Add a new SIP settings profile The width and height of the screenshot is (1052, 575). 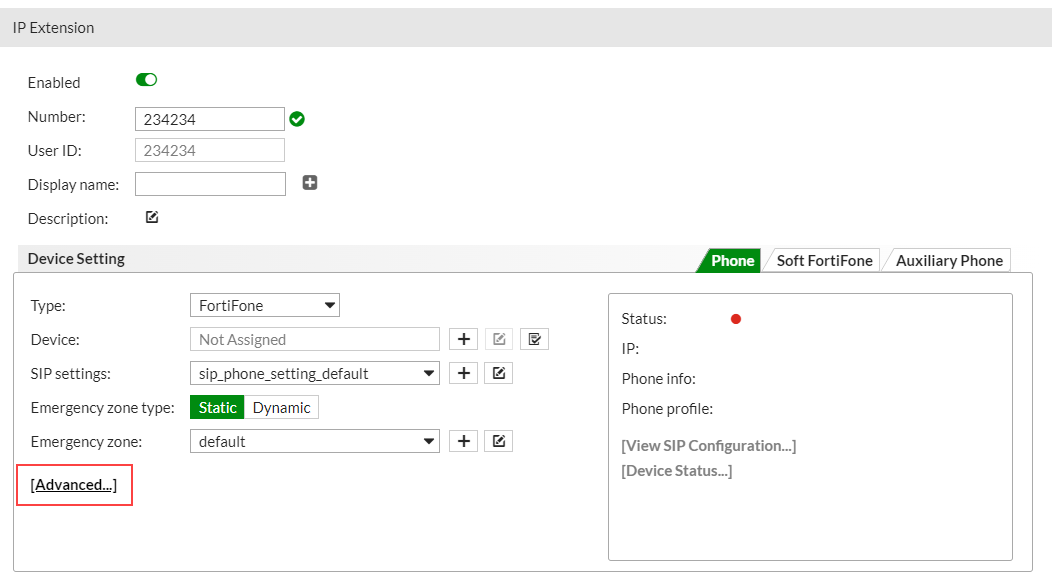464,373
